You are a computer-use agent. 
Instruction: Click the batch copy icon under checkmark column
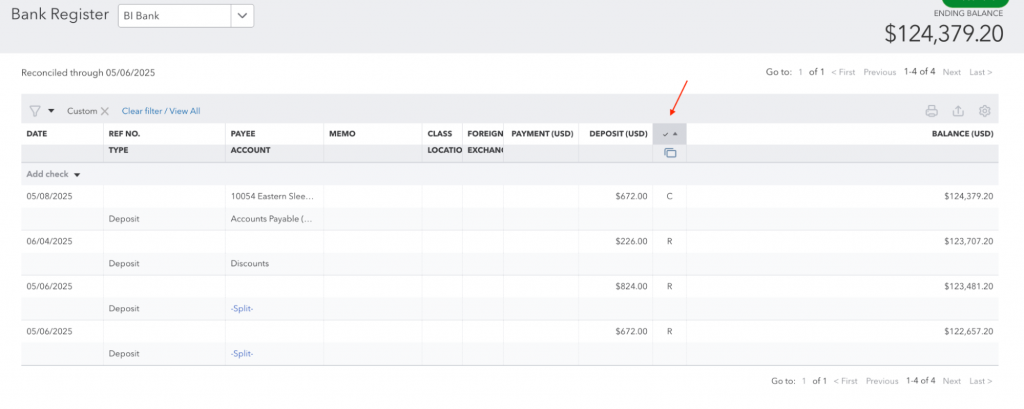pos(669,153)
